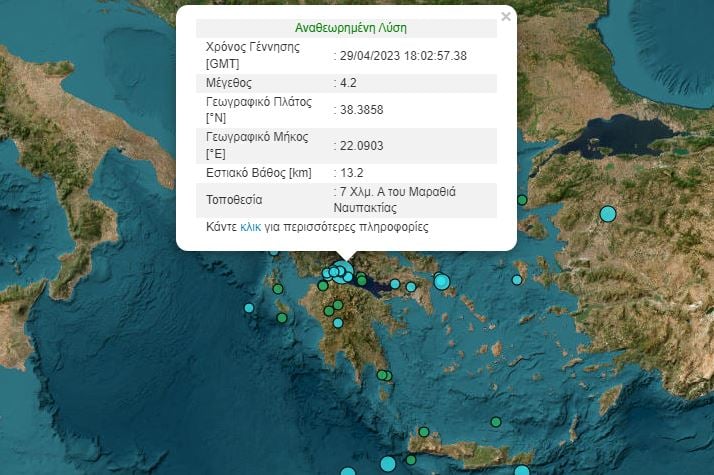
Task: Select the latitude value 38.3858
Action: coord(362,110)
